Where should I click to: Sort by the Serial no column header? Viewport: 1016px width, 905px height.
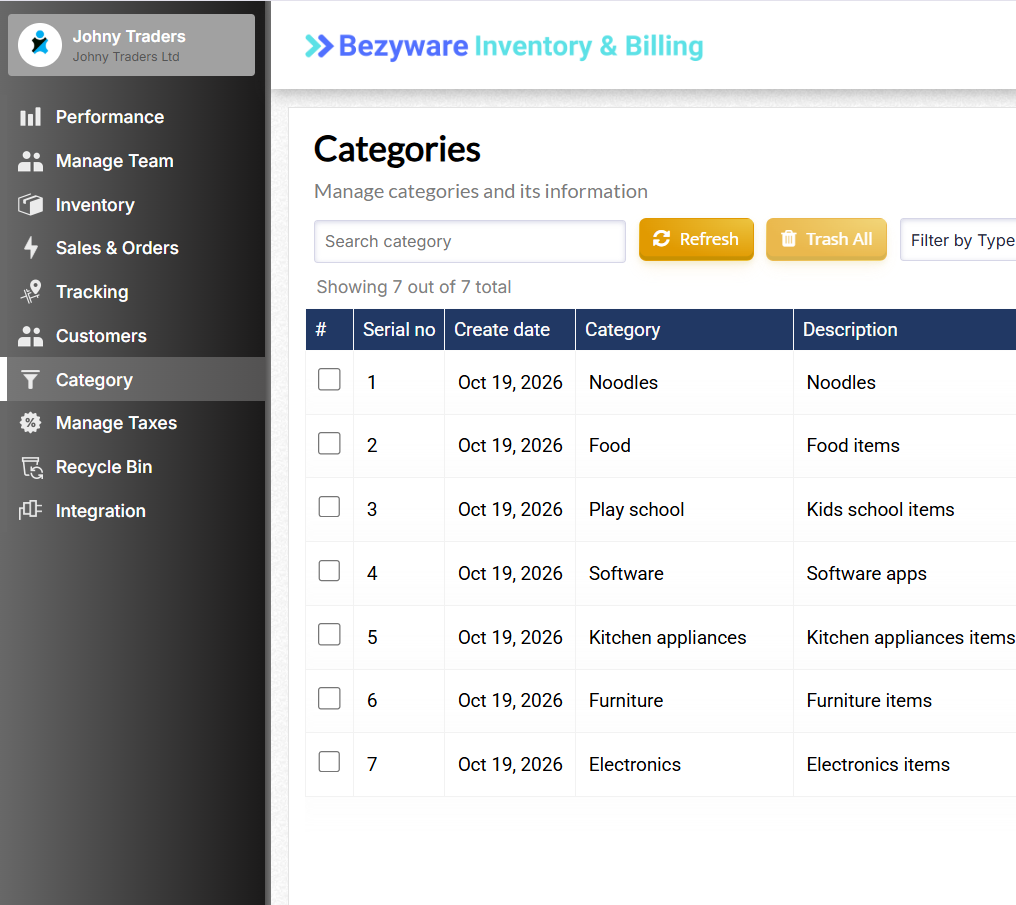point(399,330)
